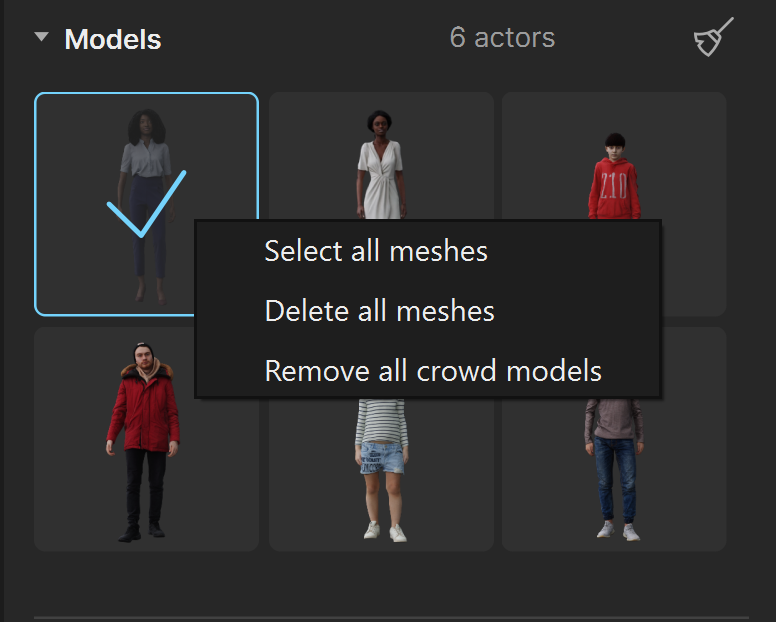Select the woman in white dress actor
This screenshot has height=622, width=776.
click(381, 155)
